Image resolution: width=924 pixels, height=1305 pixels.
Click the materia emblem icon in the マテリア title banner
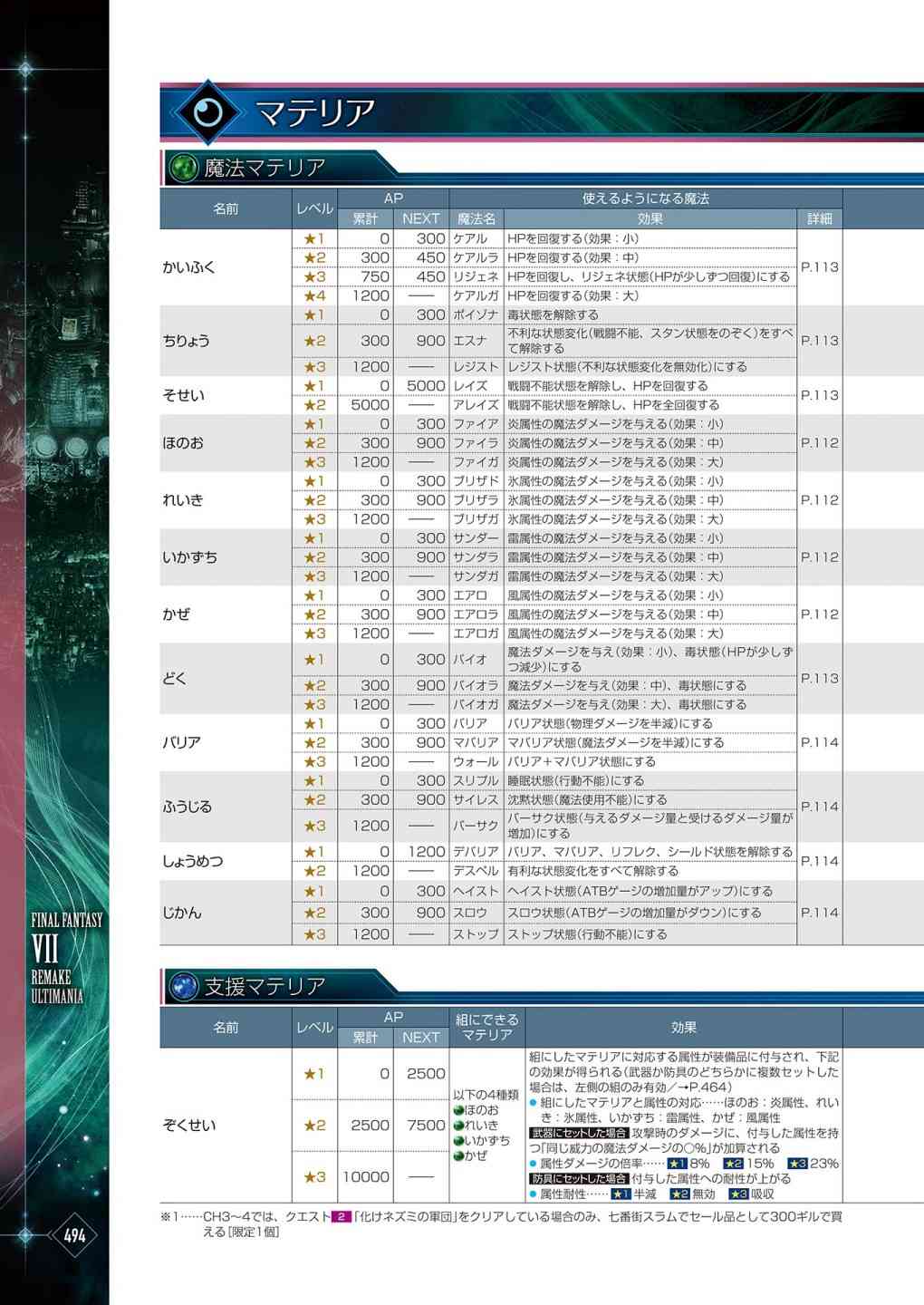point(208,112)
